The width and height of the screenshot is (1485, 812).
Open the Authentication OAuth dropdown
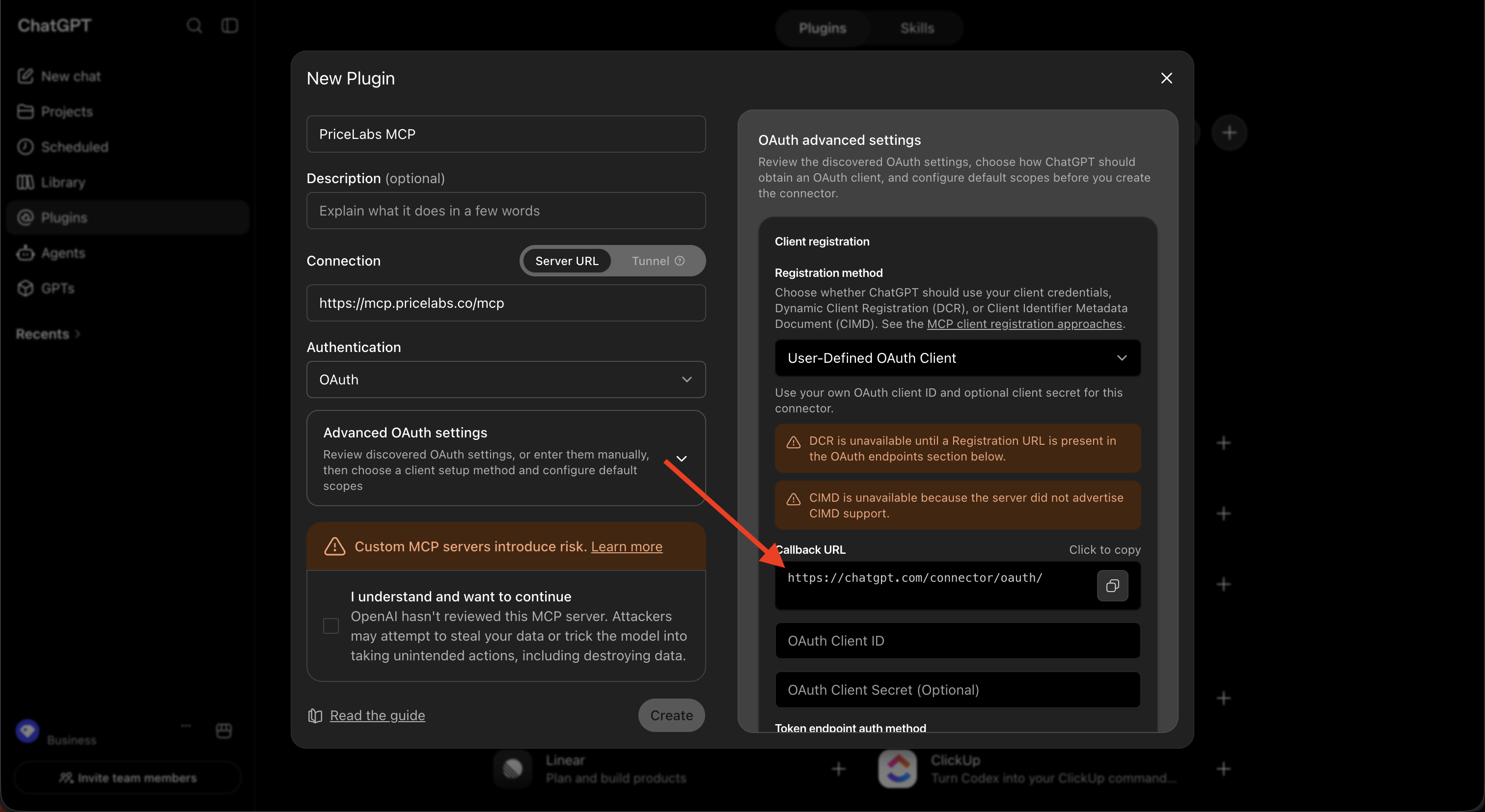506,380
